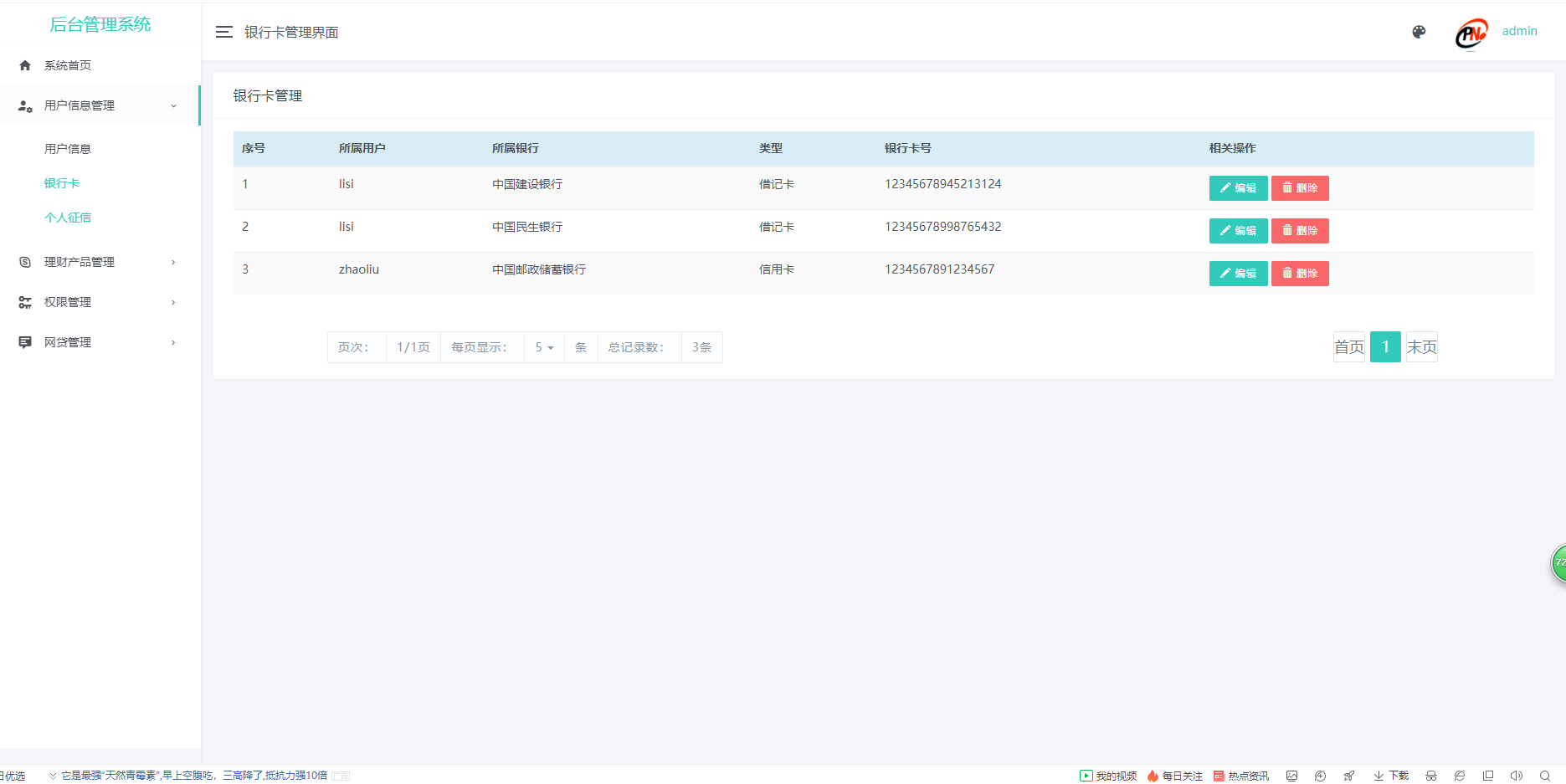Open 下载 downloads in browser status bar
The height and width of the screenshot is (784, 1566).
(1391, 776)
